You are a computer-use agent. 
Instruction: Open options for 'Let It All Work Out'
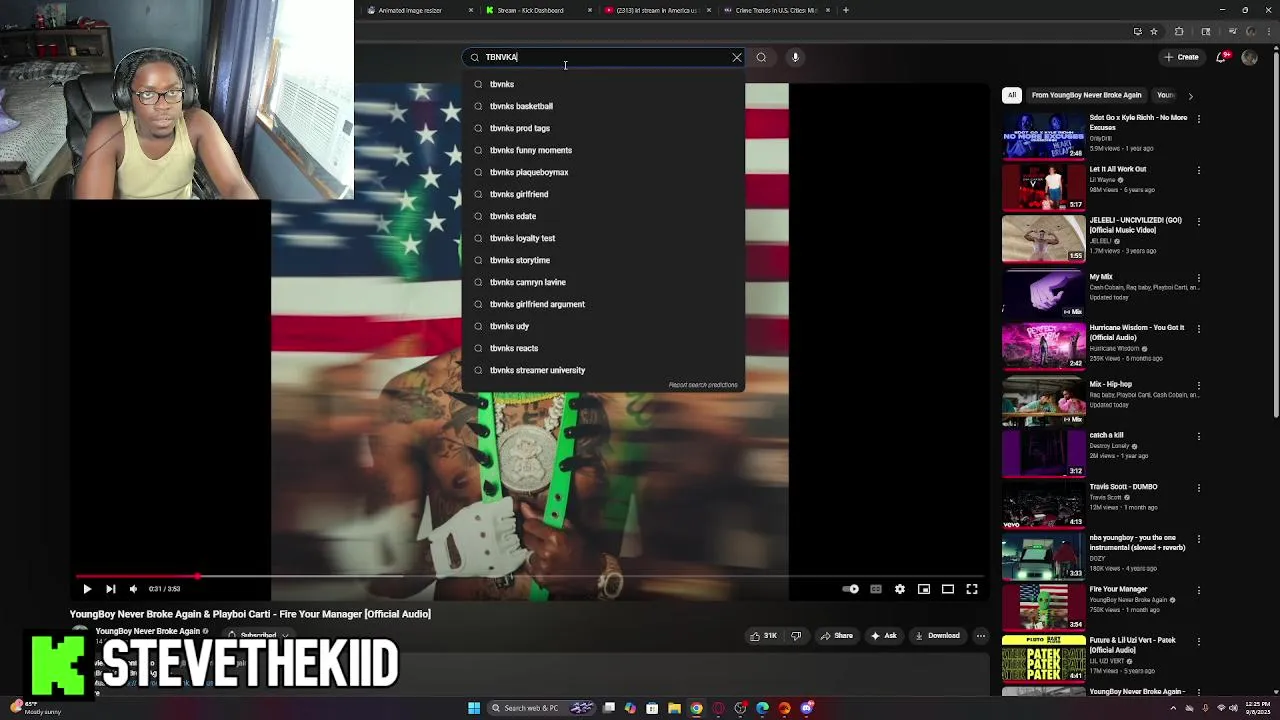(x=1199, y=170)
